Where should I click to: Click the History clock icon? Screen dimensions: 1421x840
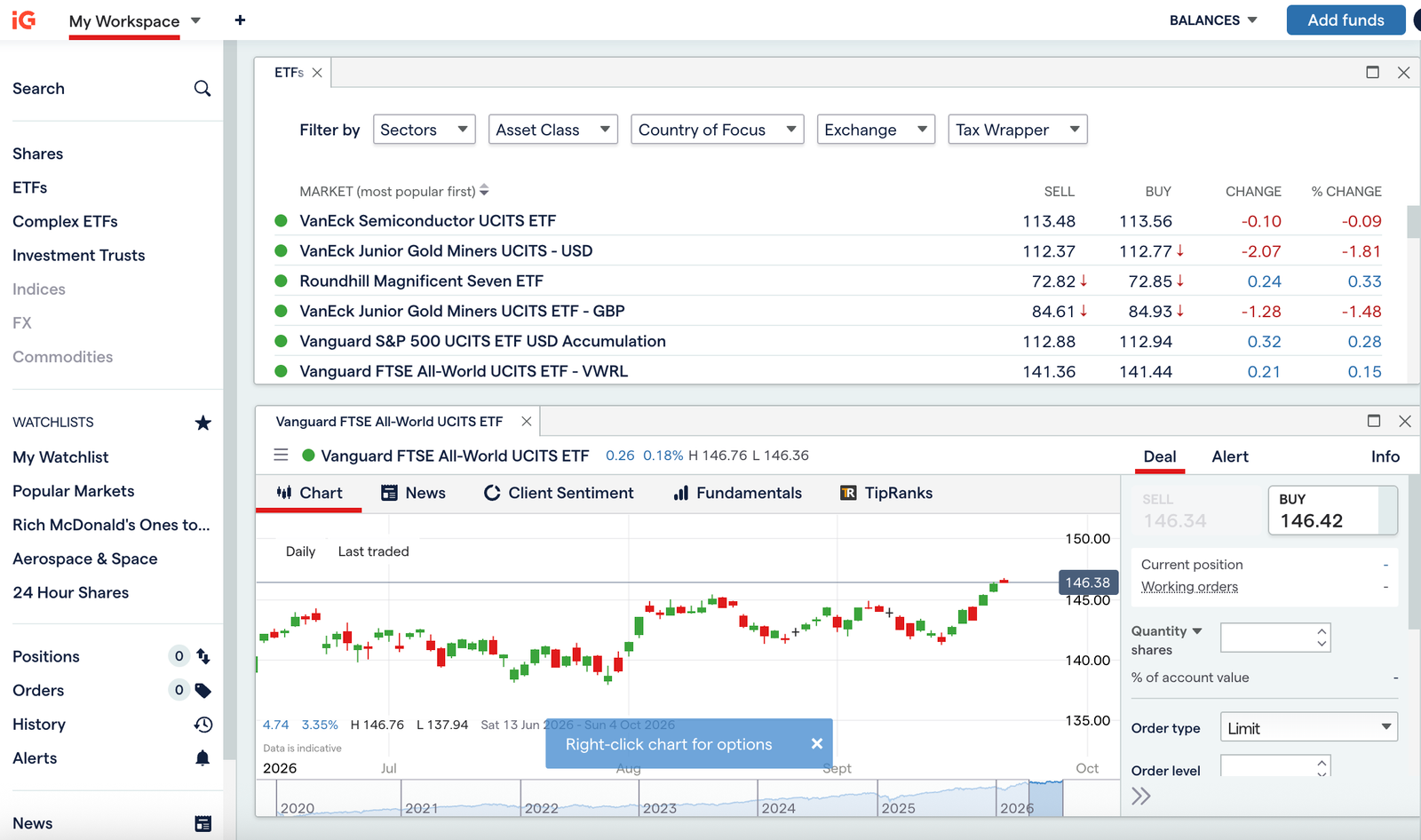[x=203, y=725]
